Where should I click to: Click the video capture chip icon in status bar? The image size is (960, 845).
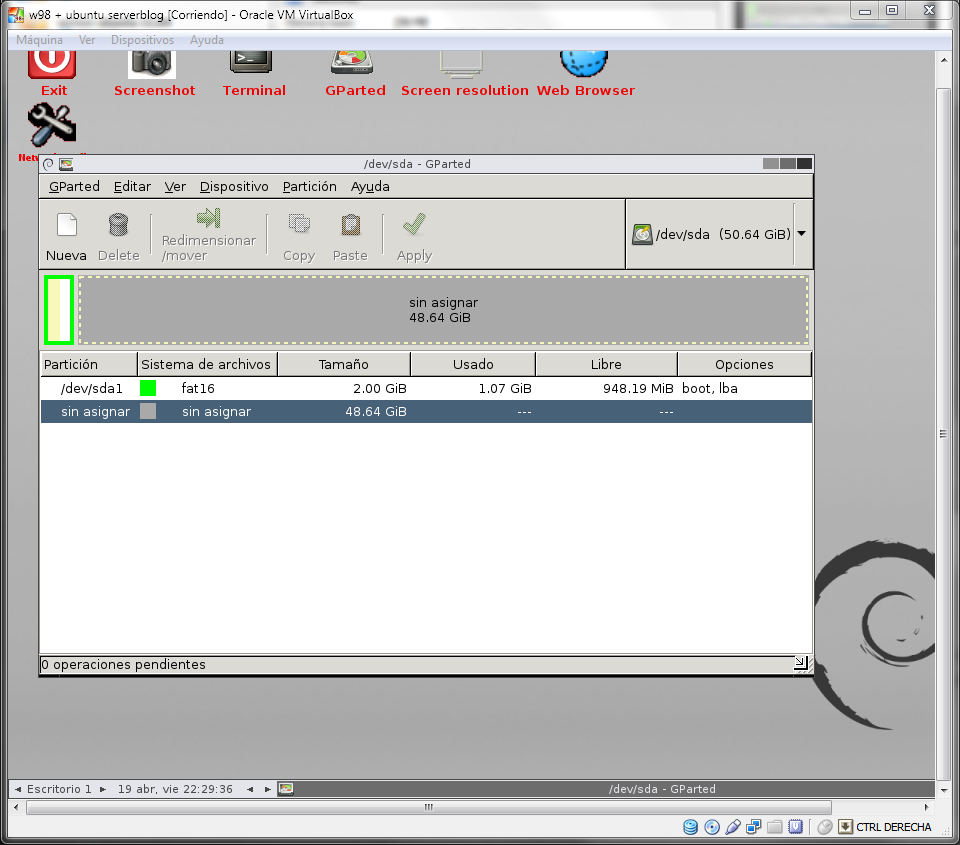795,827
